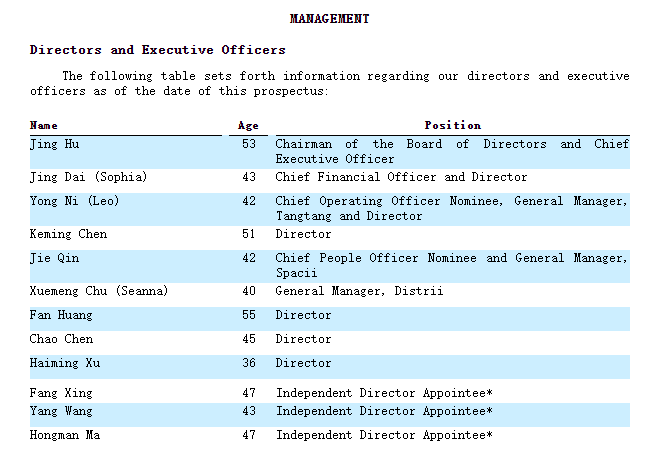The image size is (658, 452).
Task: Click Chief Financial Officer and Director text
Action: click(401, 177)
